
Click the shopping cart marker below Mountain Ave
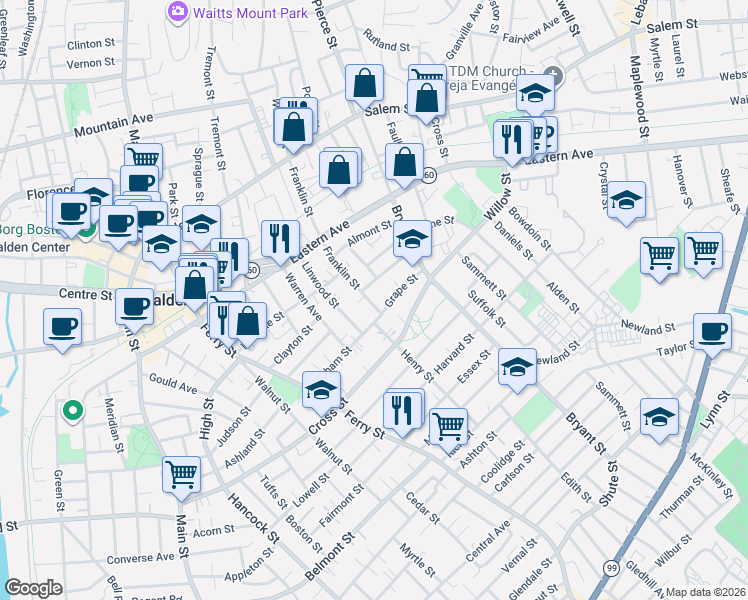(144, 157)
